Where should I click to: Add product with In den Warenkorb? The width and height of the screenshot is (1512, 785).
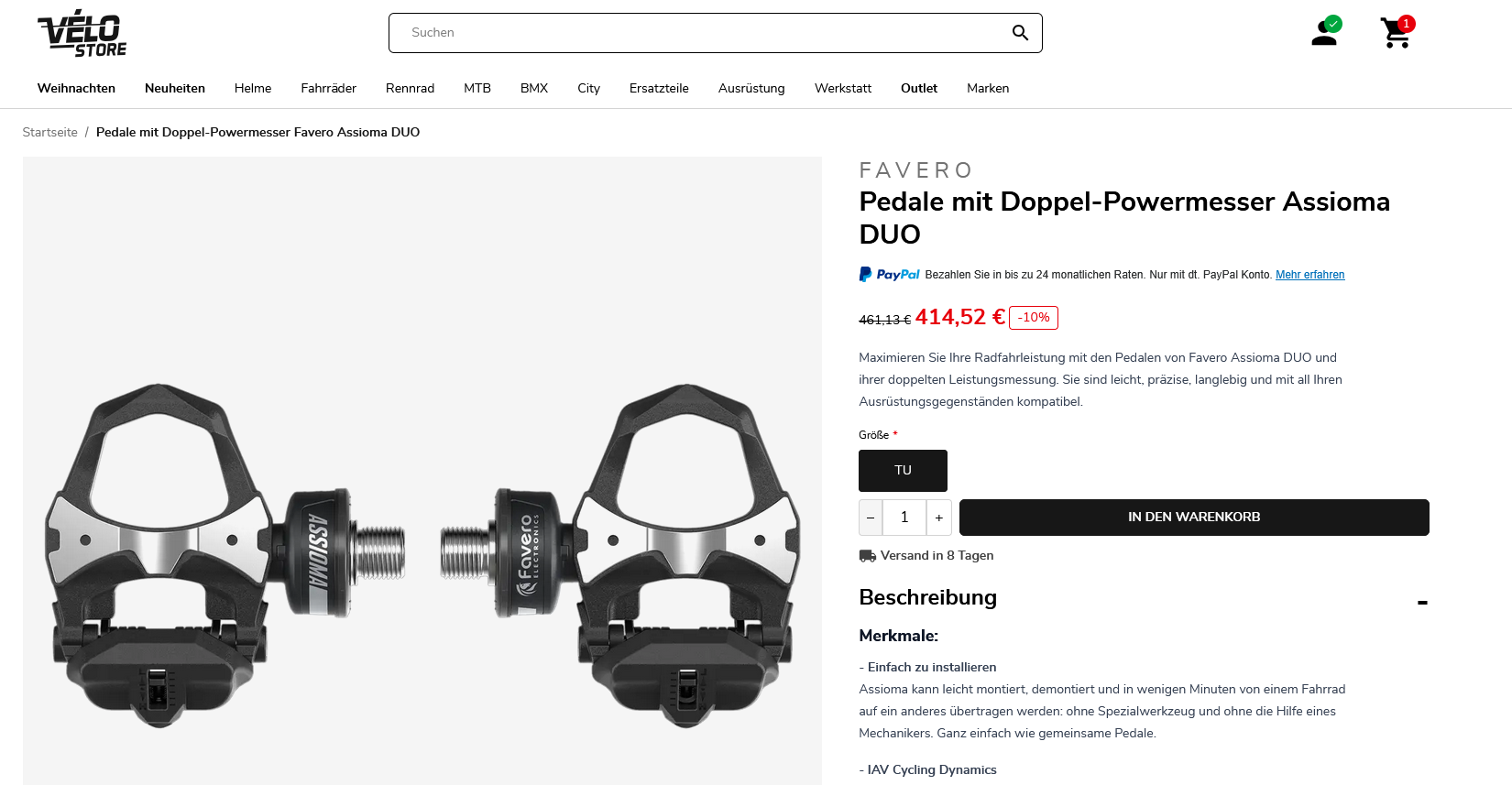point(1194,518)
